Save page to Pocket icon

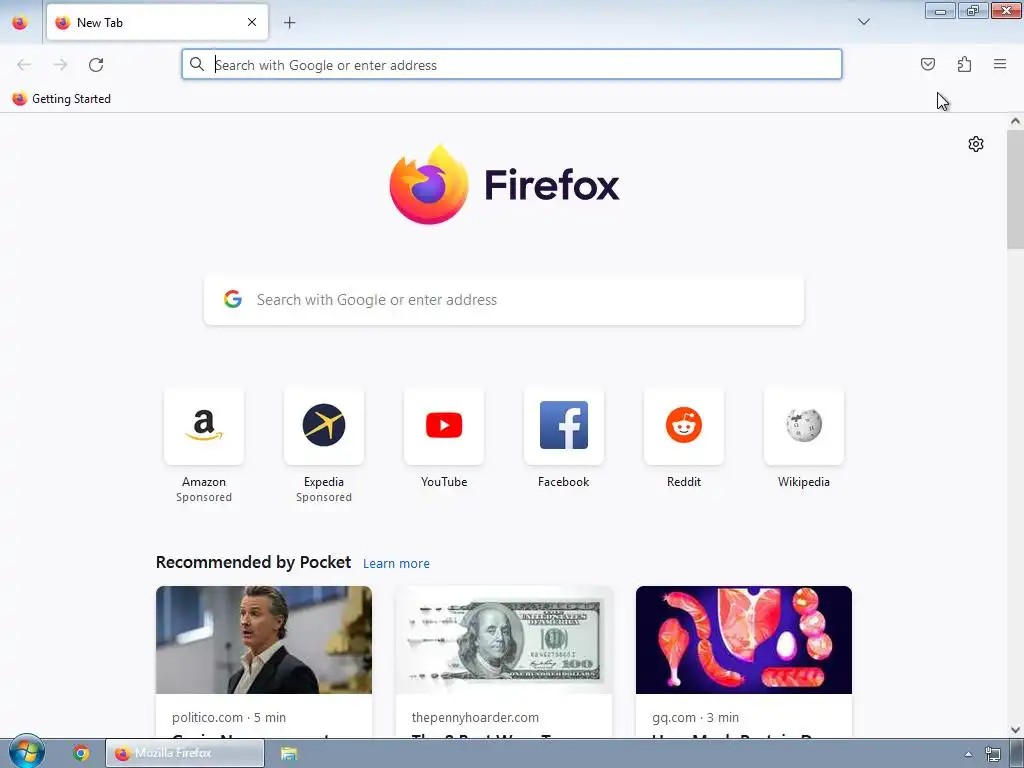(x=927, y=64)
